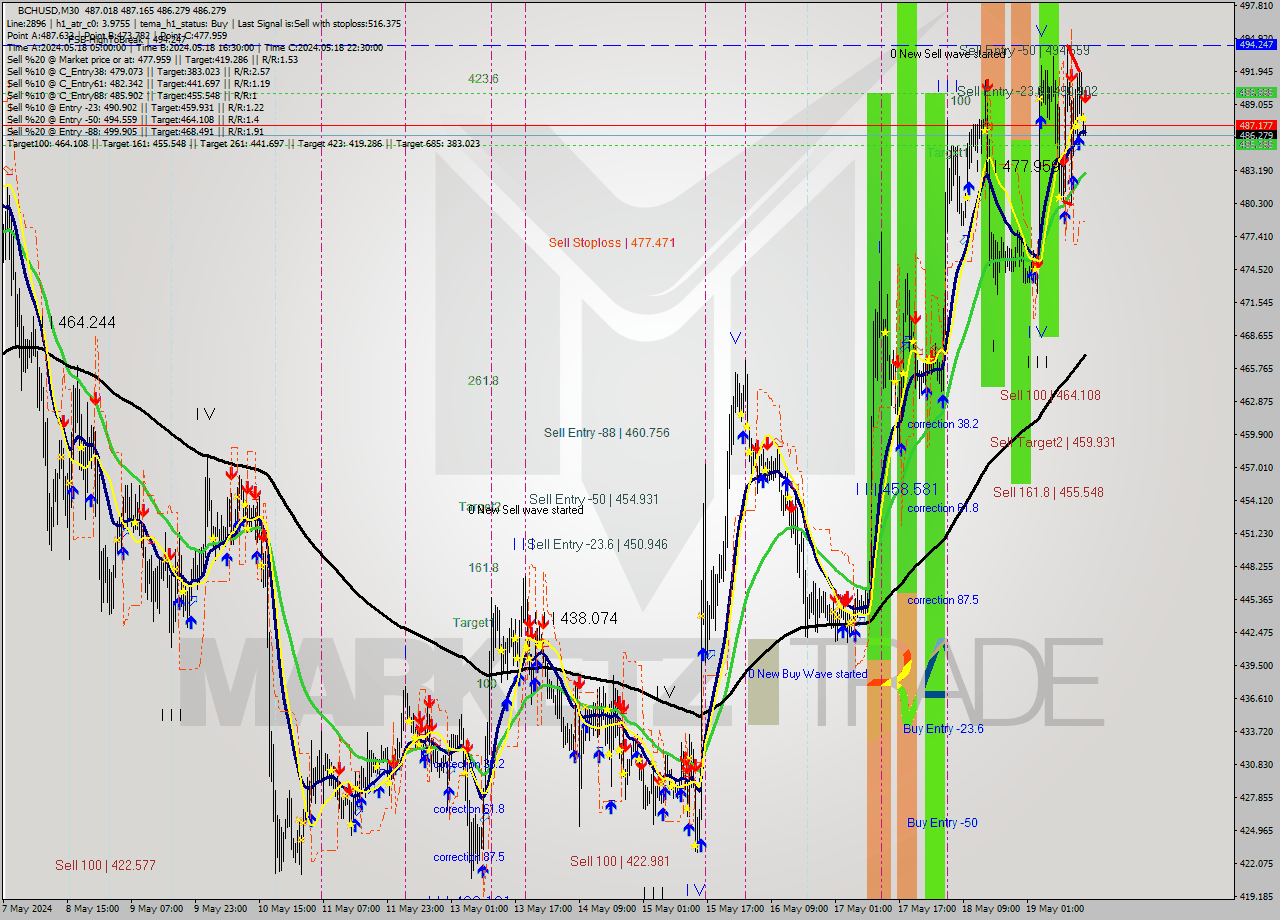
Task: Click the 477.959 price label
Action: [1031, 166]
